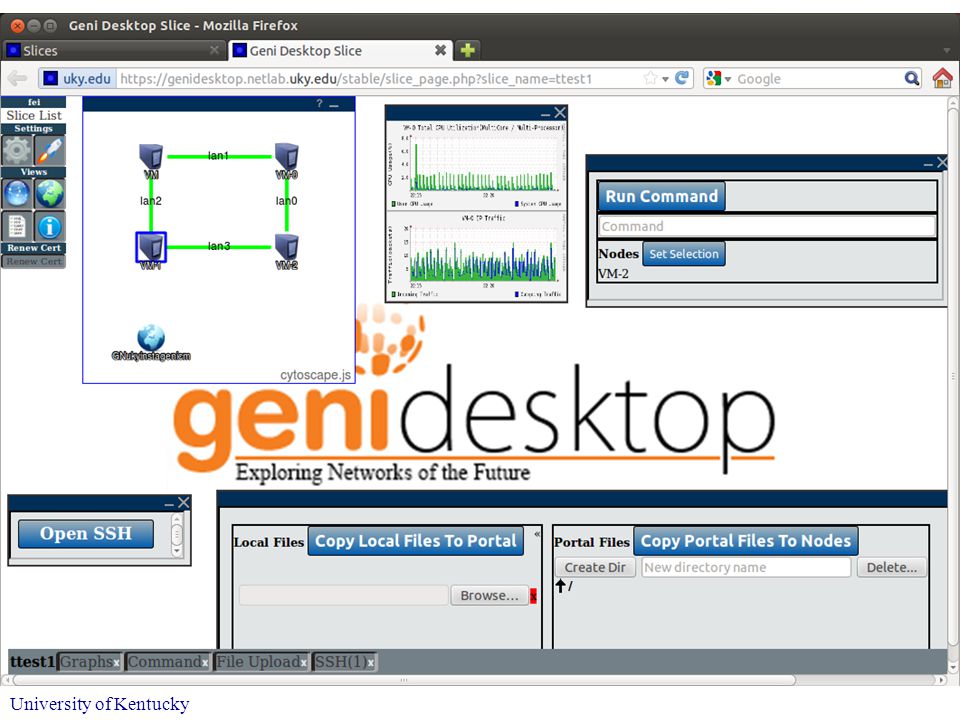This screenshot has height=720, width=960.
Task: Collapse the Local Files pane with double chevron
Action: tap(537, 534)
